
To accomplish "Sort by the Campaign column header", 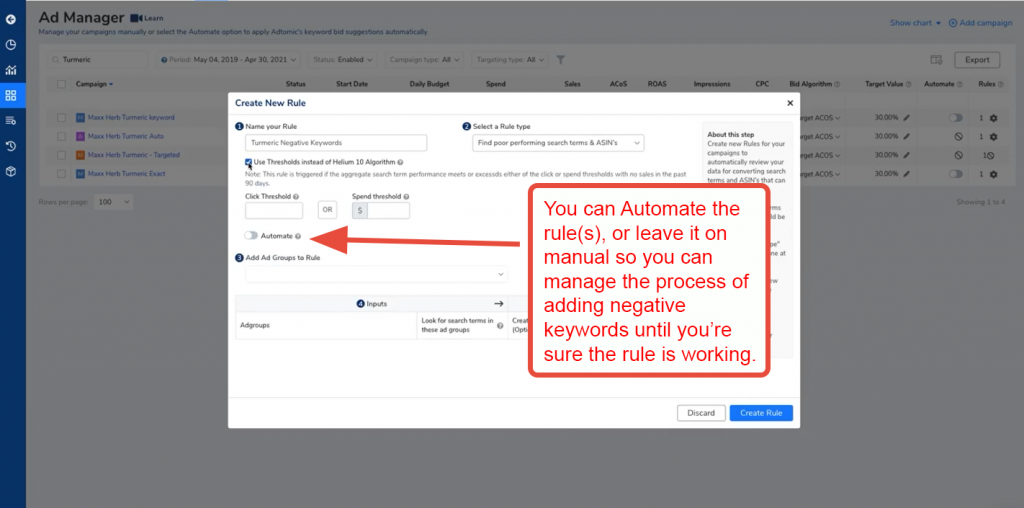I will [x=94, y=84].
